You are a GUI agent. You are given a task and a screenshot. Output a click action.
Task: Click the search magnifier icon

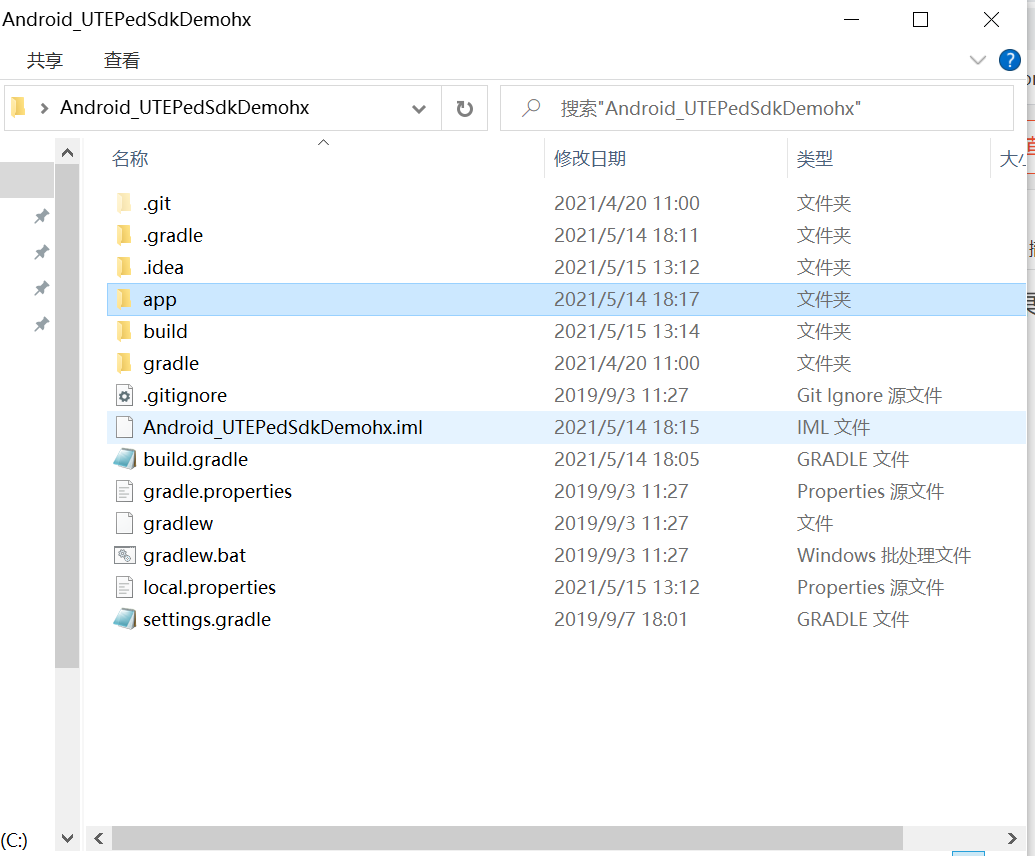coord(531,108)
